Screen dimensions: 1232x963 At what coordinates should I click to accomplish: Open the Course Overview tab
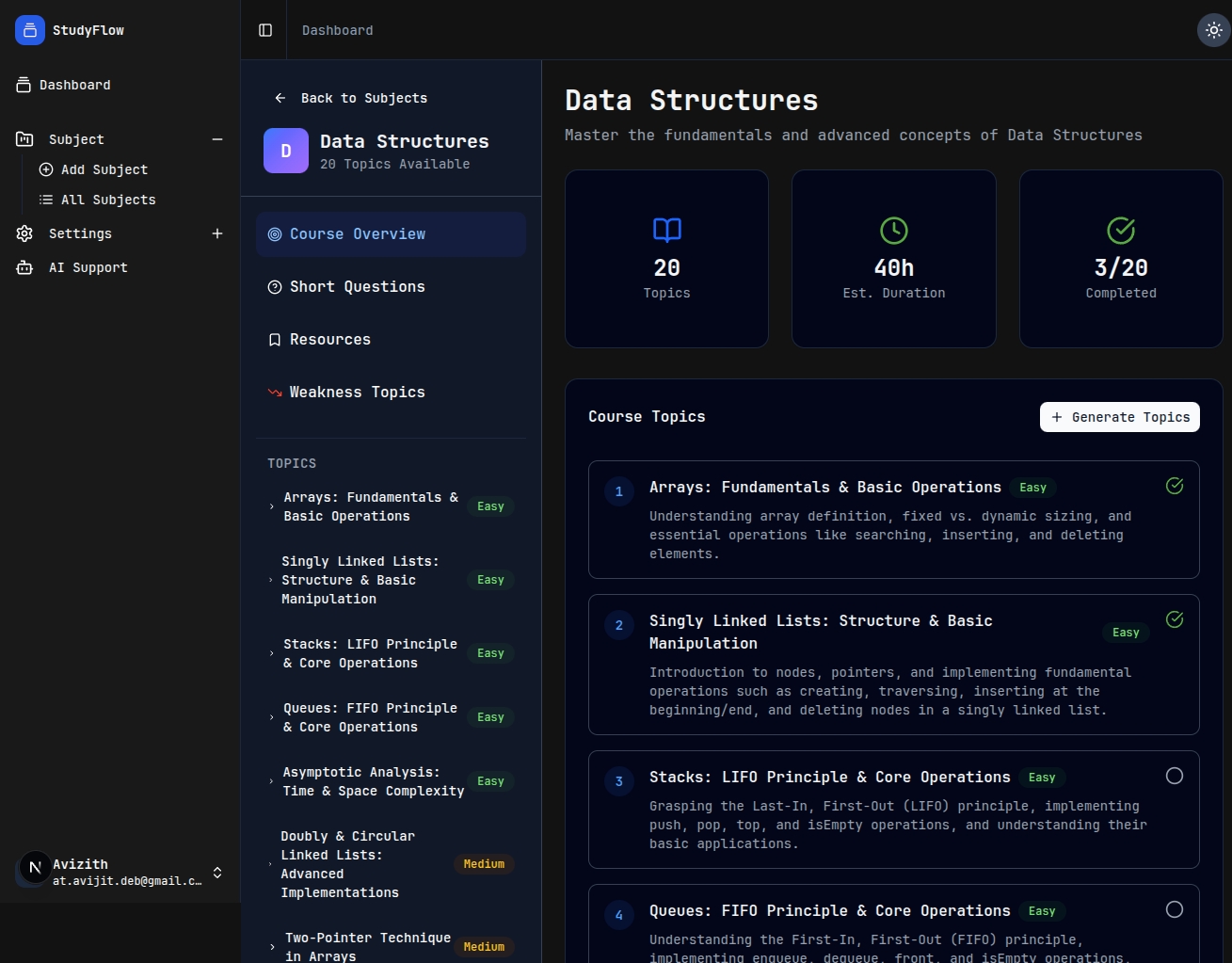click(391, 234)
